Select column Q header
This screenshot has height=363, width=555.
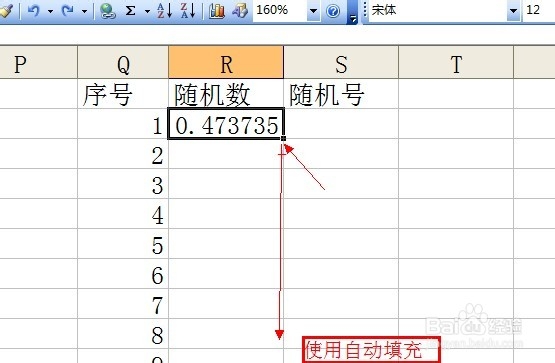coord(123,62)
